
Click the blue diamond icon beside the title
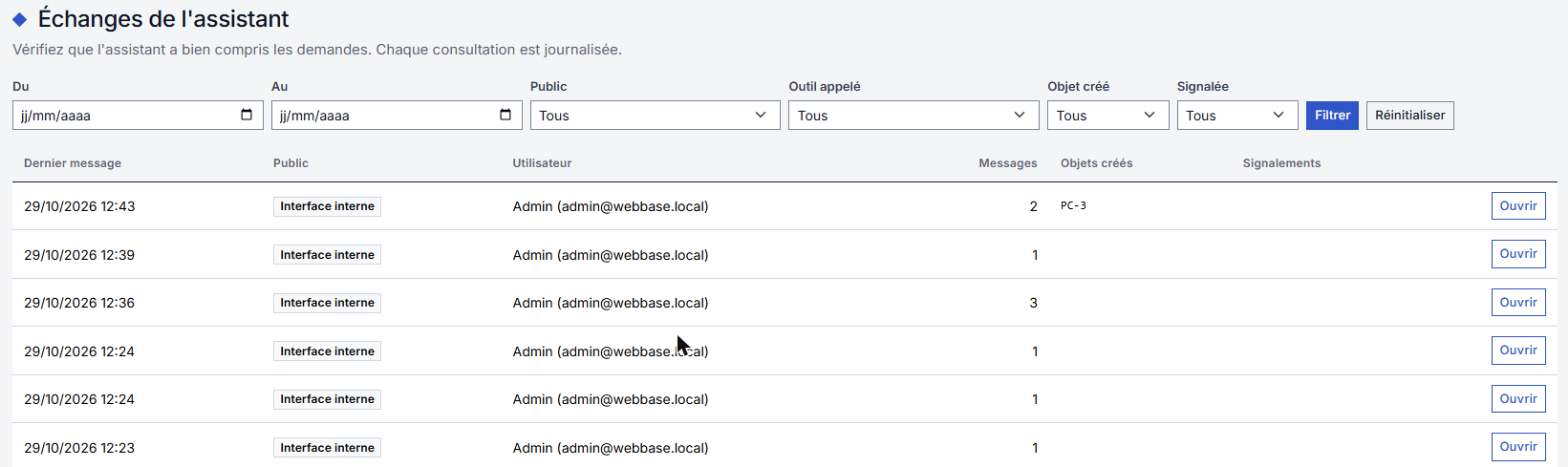point(19,19)
